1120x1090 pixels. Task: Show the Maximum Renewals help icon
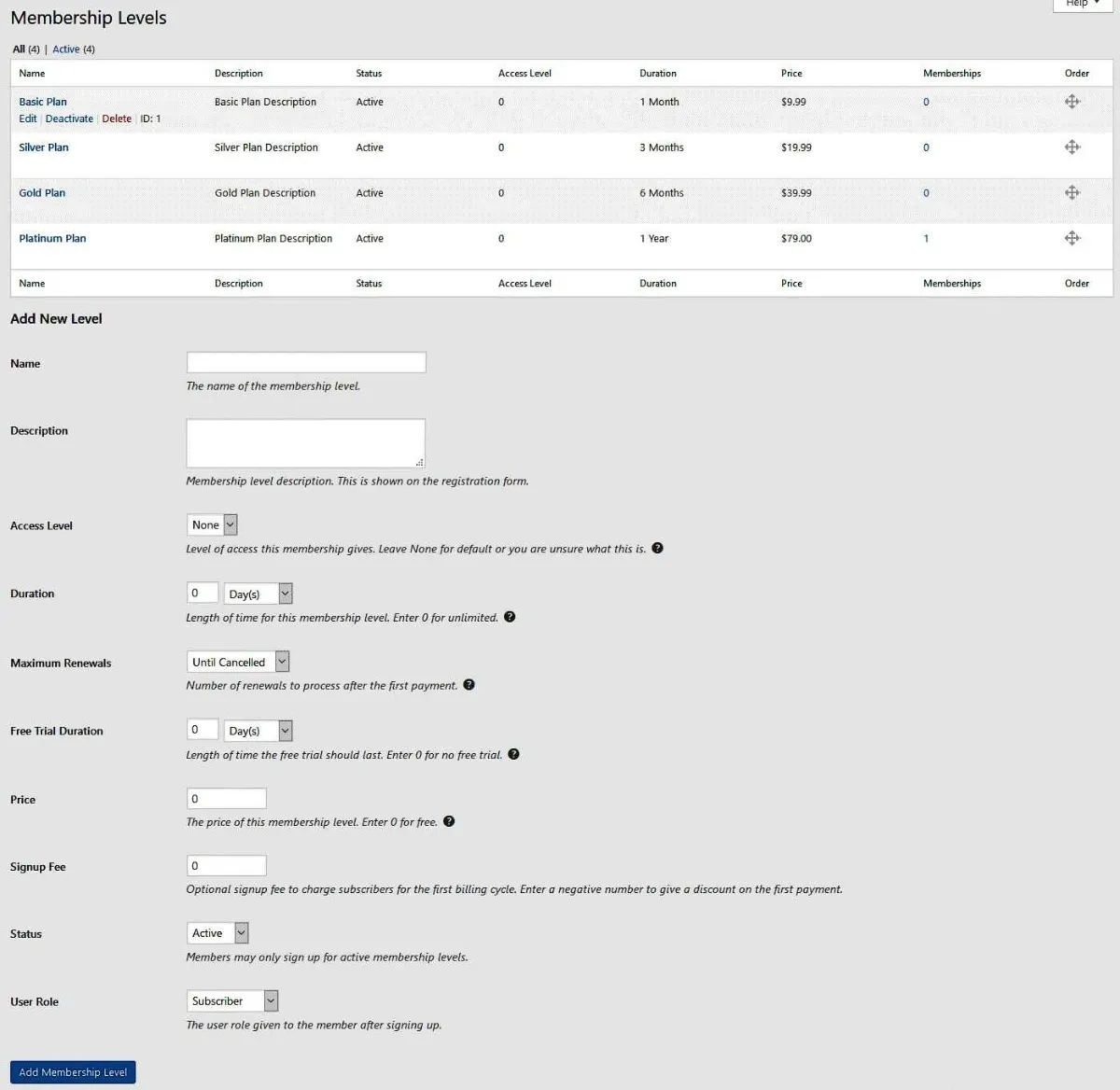point(469,685)
